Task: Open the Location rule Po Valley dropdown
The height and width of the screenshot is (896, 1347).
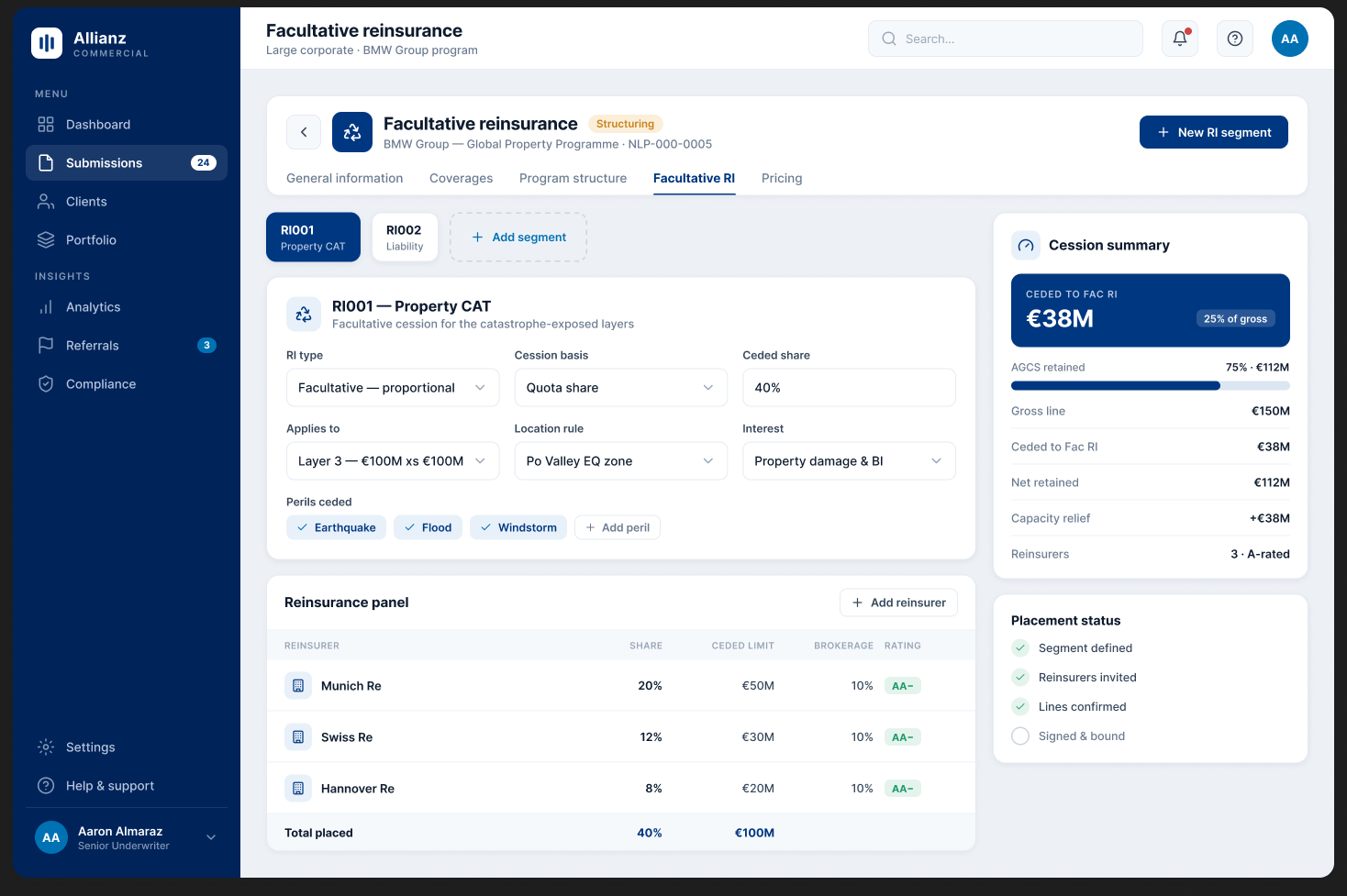Action: pos(621,461)
